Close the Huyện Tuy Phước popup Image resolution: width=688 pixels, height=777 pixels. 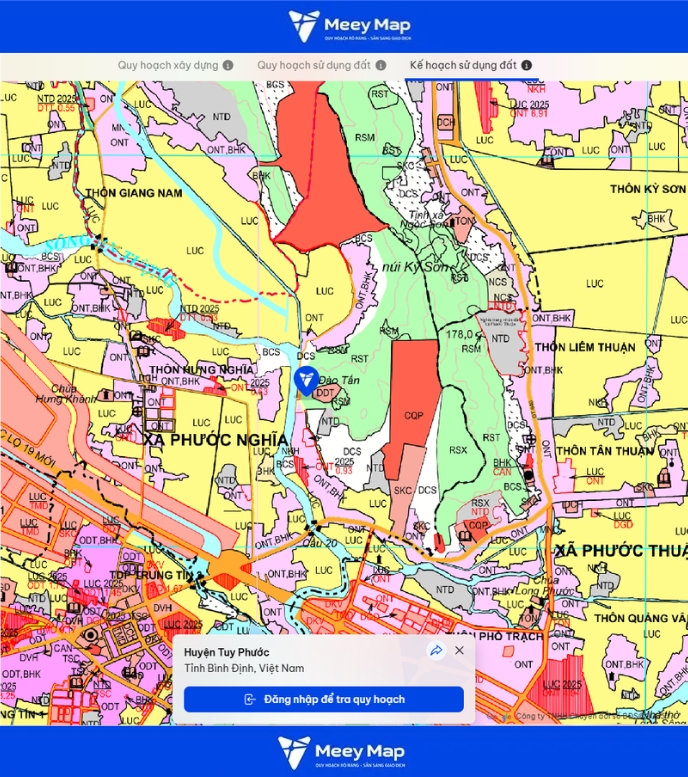tap(459, 650)
